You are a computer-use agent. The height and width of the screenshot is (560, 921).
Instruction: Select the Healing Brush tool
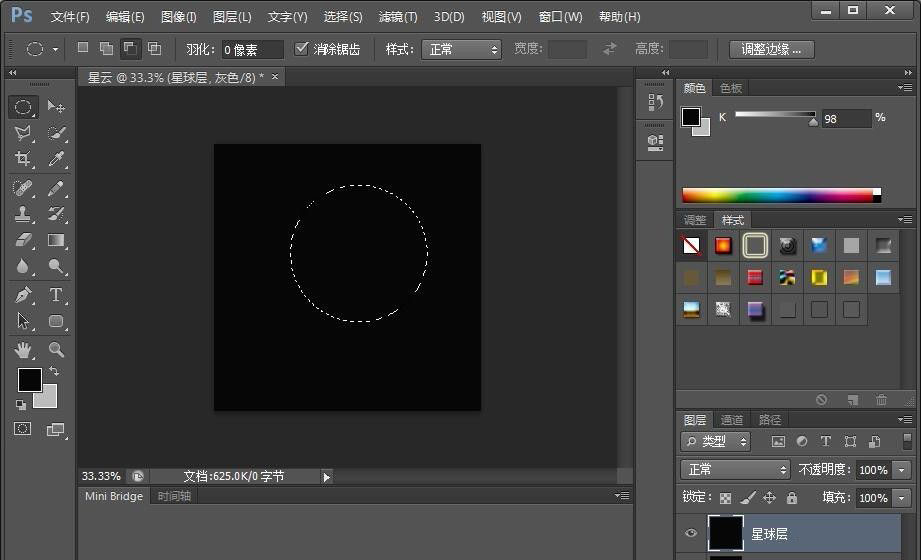click(23, 189)
